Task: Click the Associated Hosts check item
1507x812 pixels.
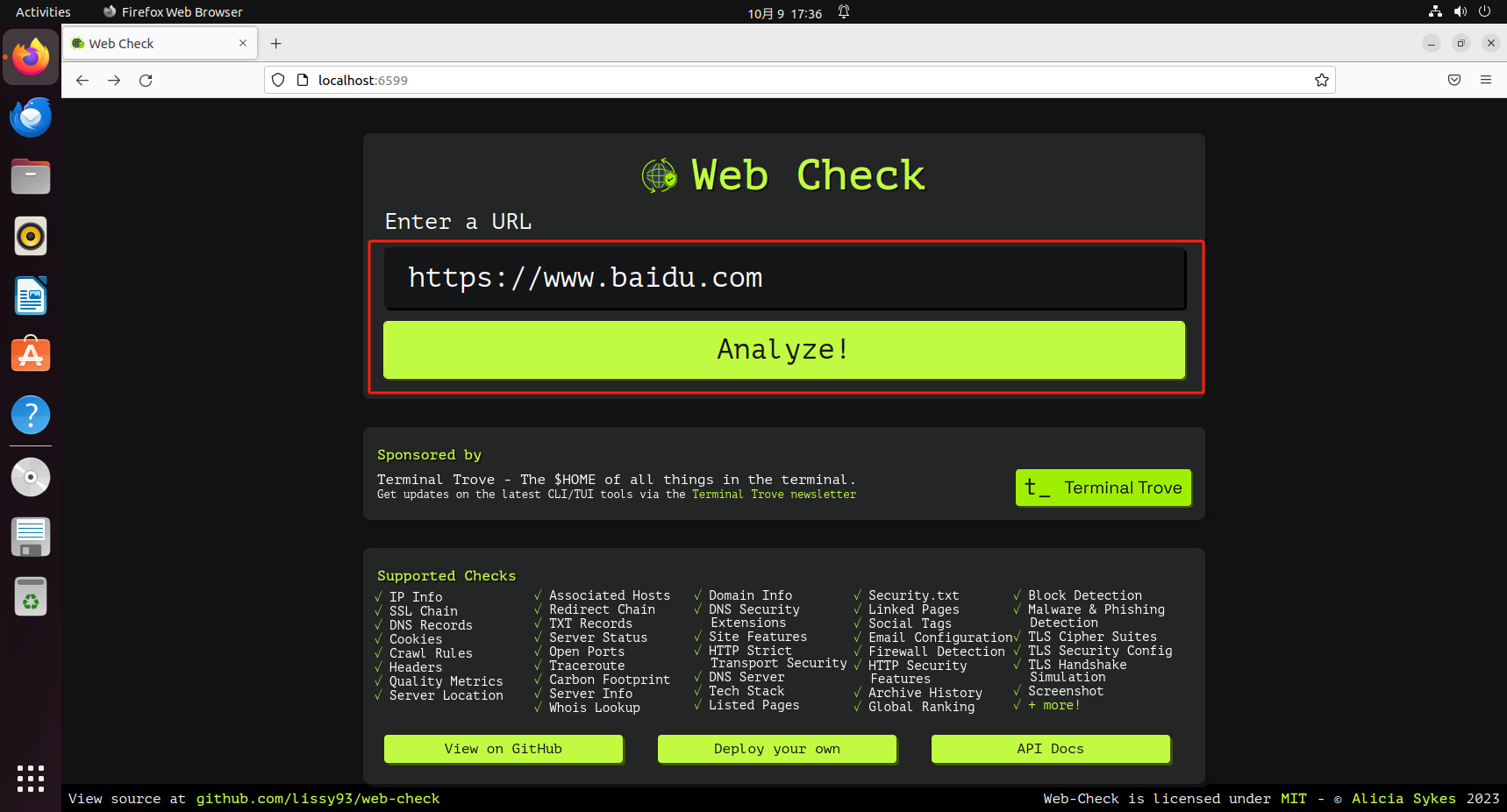Action: coord(610,595)
